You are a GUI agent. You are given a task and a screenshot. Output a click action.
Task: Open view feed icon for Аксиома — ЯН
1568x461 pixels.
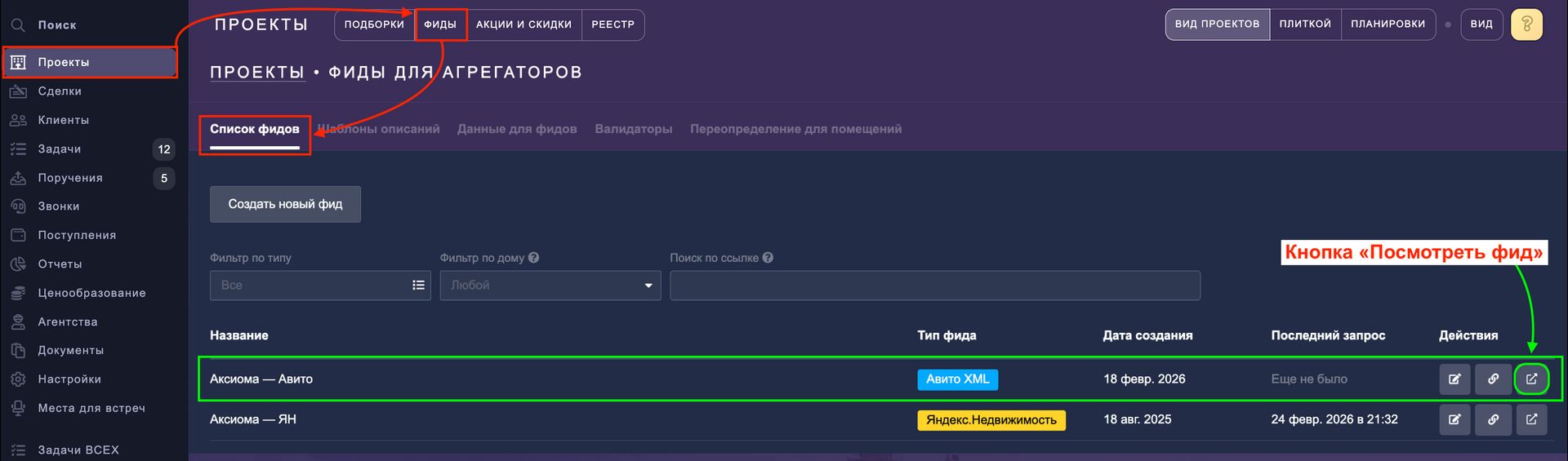pyautogui.click(x=1531, y=419)
